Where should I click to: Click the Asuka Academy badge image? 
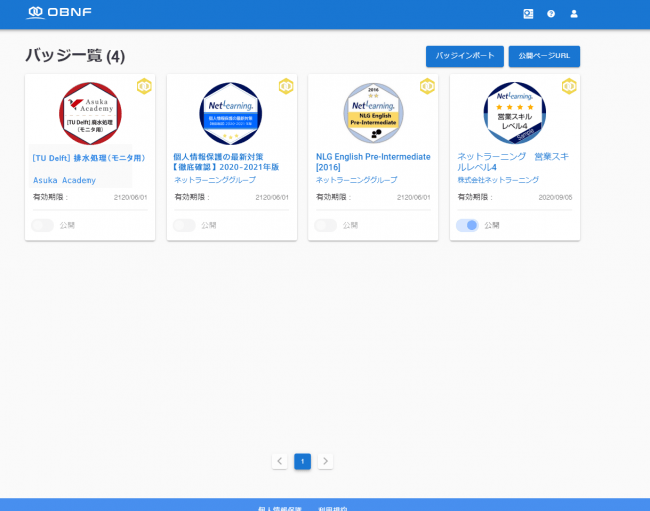(90, 112)
